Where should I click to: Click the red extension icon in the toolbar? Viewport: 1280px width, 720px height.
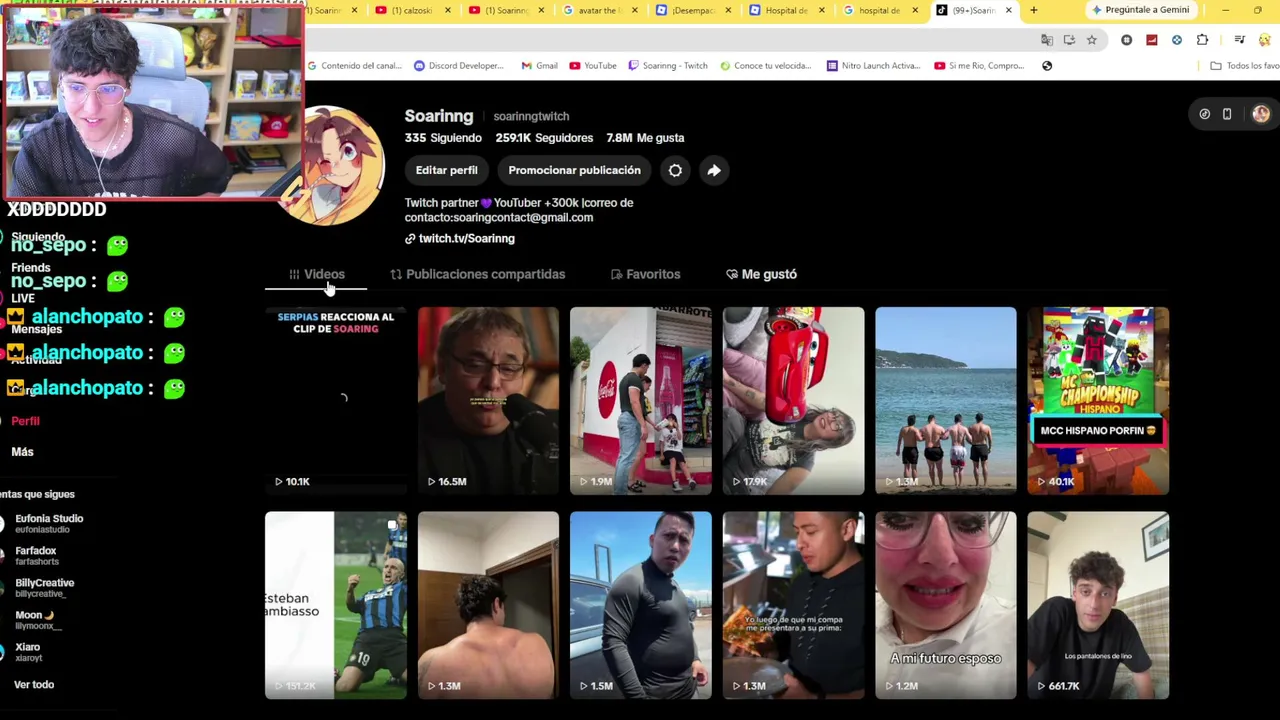(1152, 40)
